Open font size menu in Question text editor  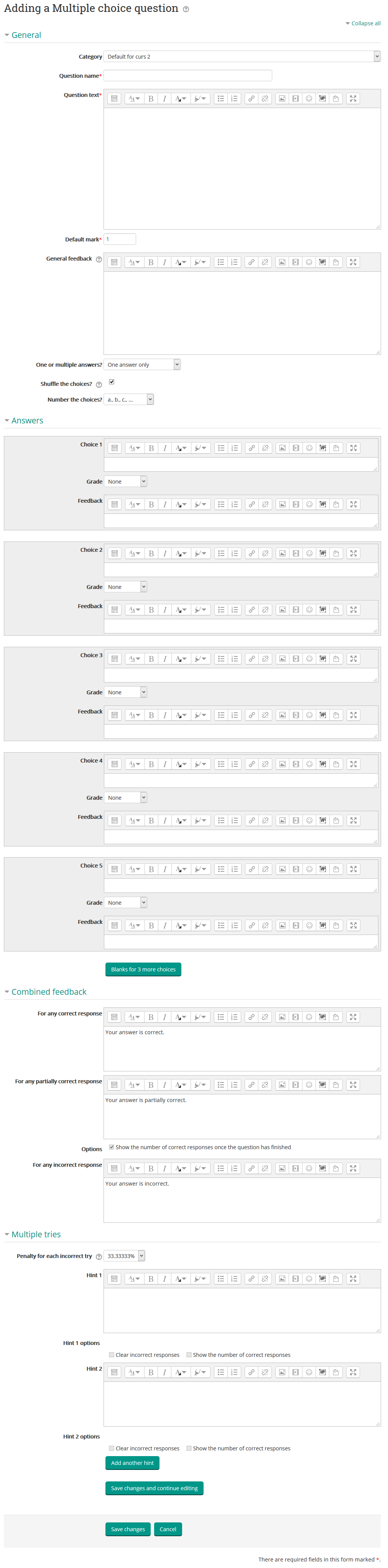pos(134,98)
